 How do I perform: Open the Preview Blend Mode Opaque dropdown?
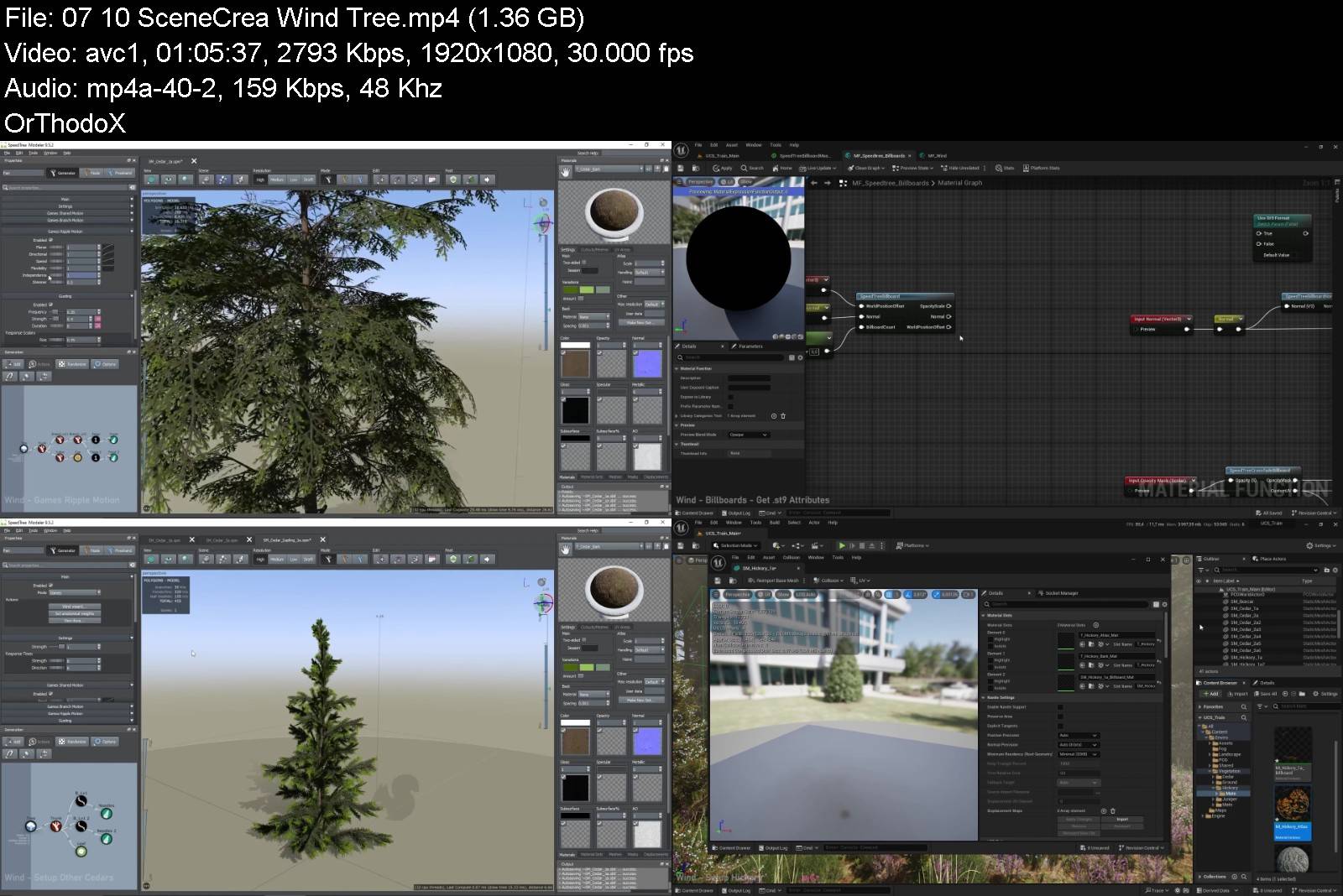click(x=748, y=435)
